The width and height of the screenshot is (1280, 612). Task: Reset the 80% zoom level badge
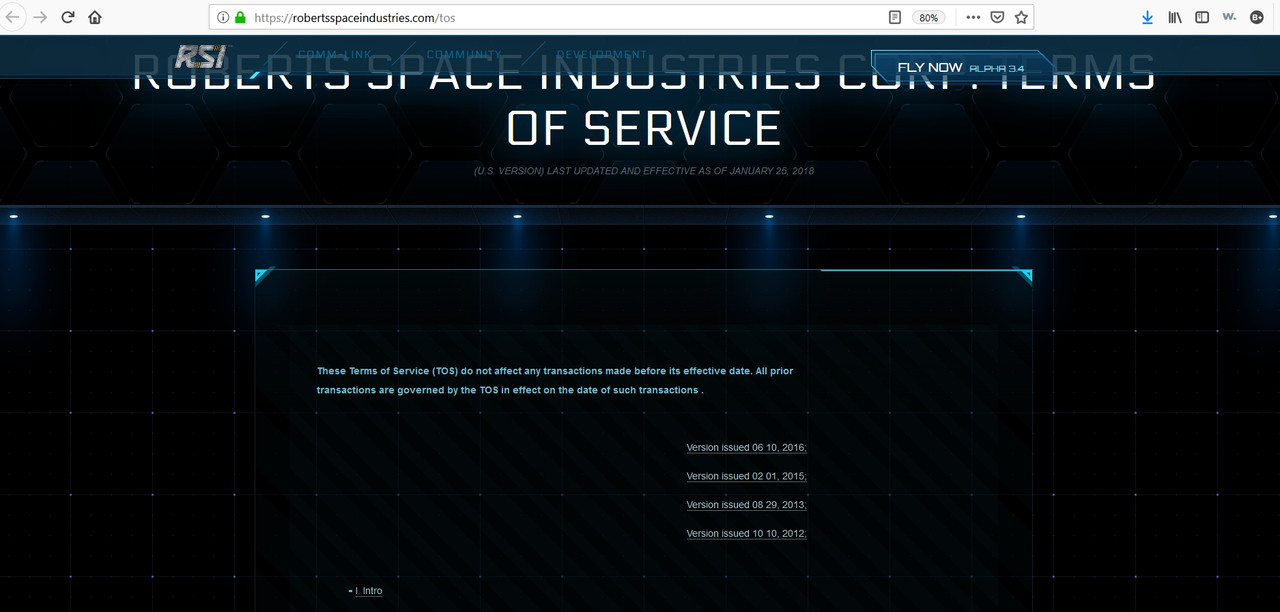click(929, 17)
